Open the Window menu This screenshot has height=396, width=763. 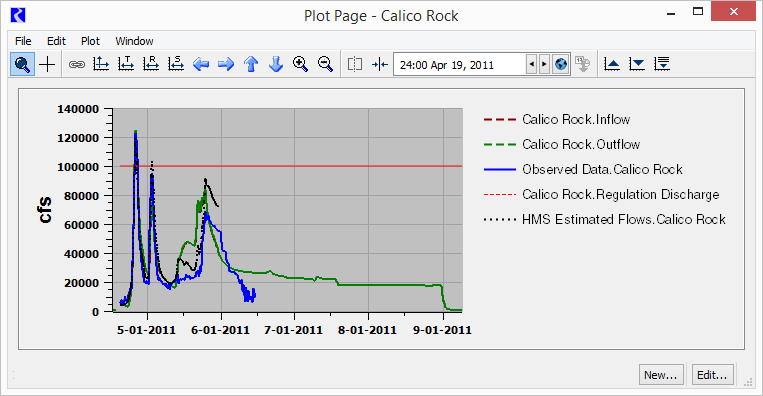(134, 41)
